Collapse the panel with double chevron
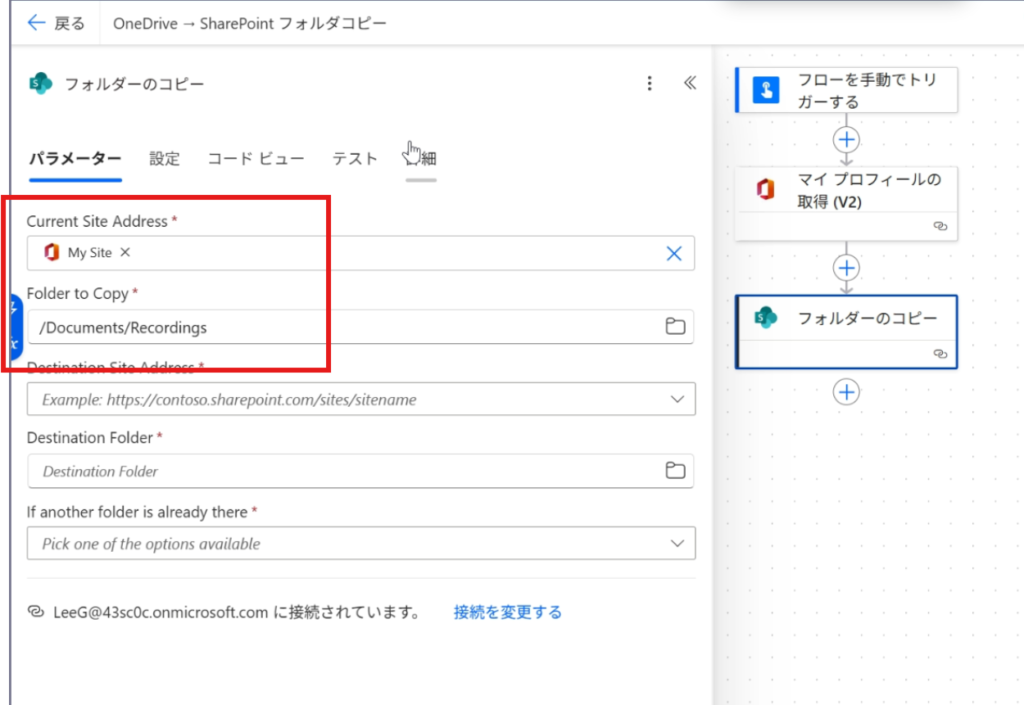Screen dimensions: 1024x705 [689, 84]
